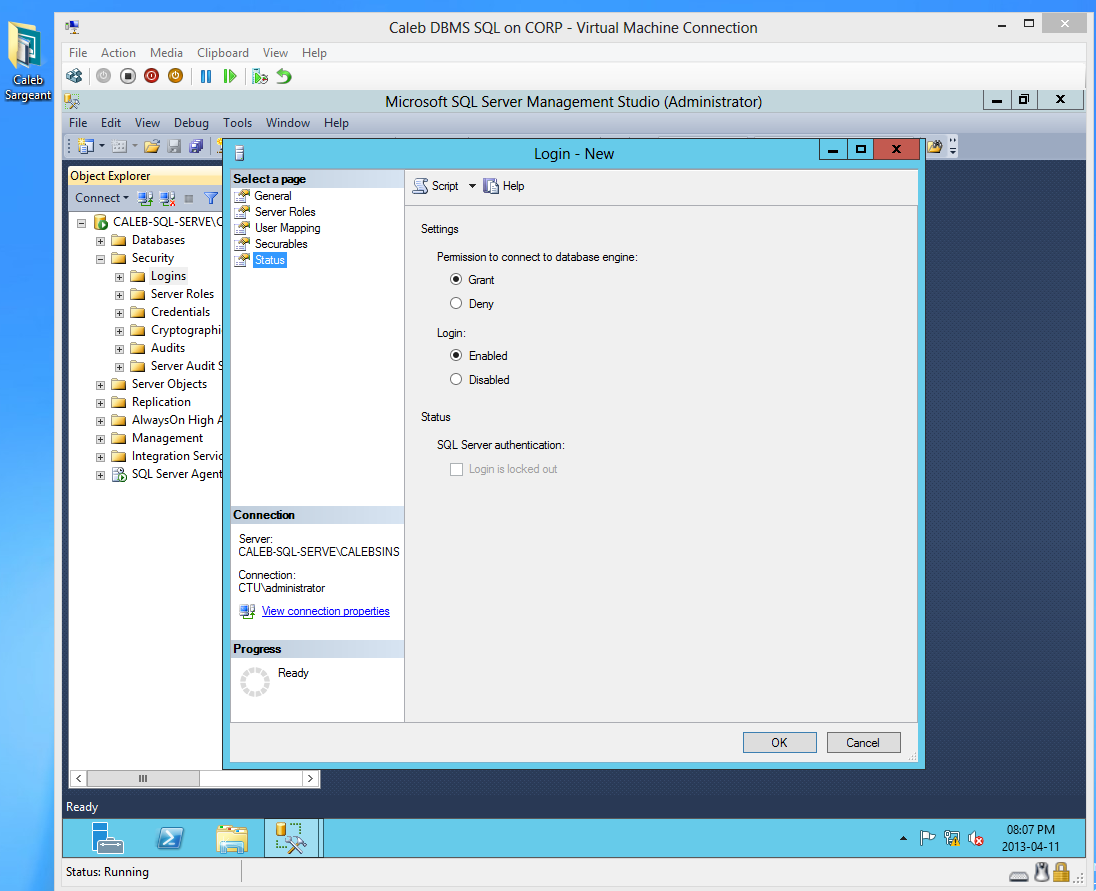Click the taskbar clock 08:07 PM
The width and height of the screenshot is (1096, 891).
click(x=1030, y=830)
